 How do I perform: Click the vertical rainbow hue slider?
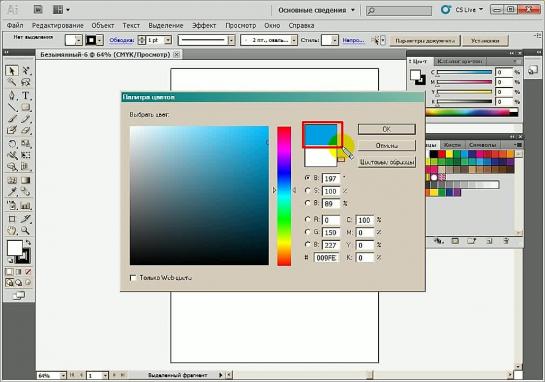coord(284,196)
